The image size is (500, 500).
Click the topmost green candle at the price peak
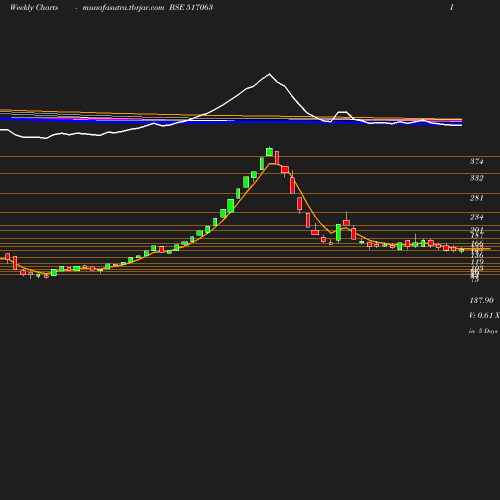269,152
